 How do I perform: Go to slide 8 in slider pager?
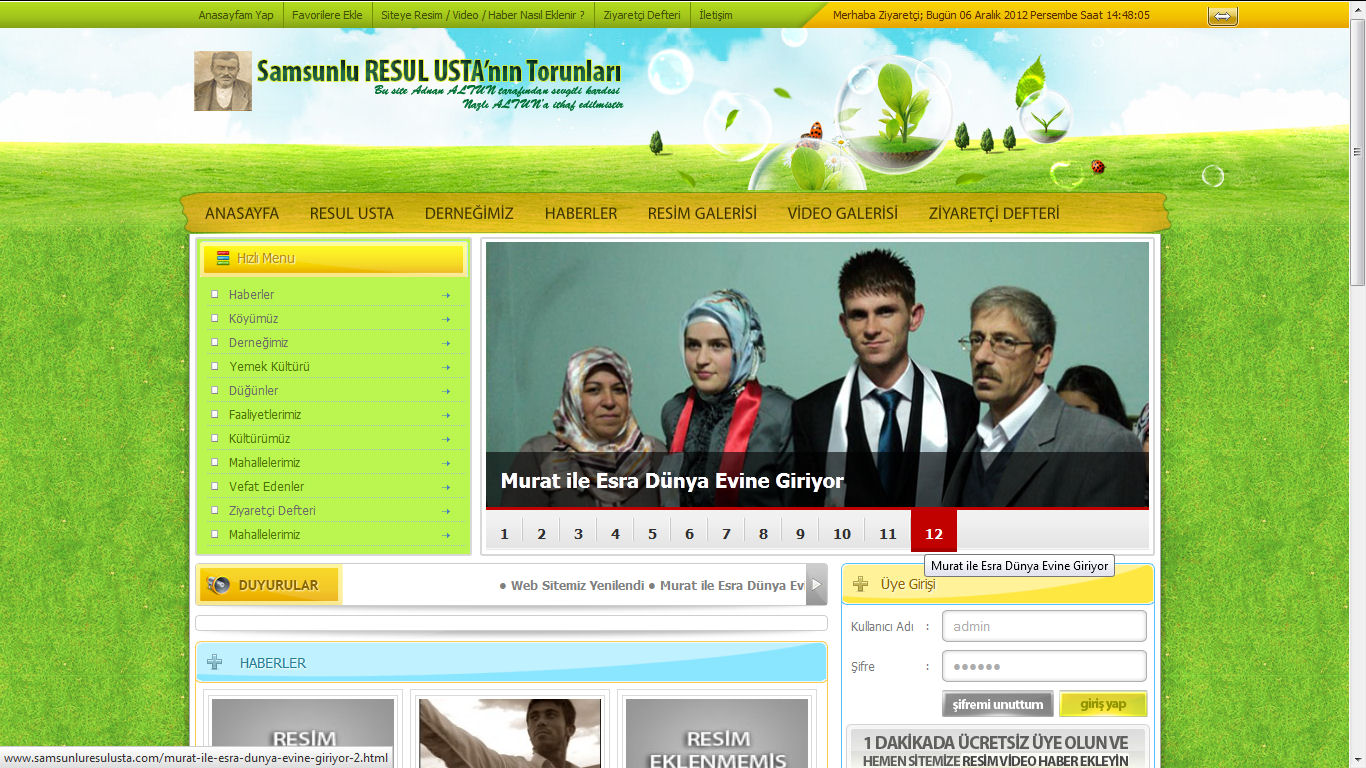[763, 532]
